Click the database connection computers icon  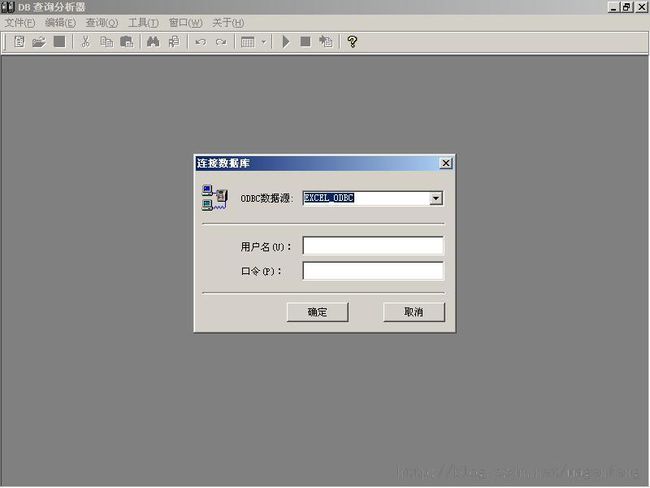tap(215, 198)
